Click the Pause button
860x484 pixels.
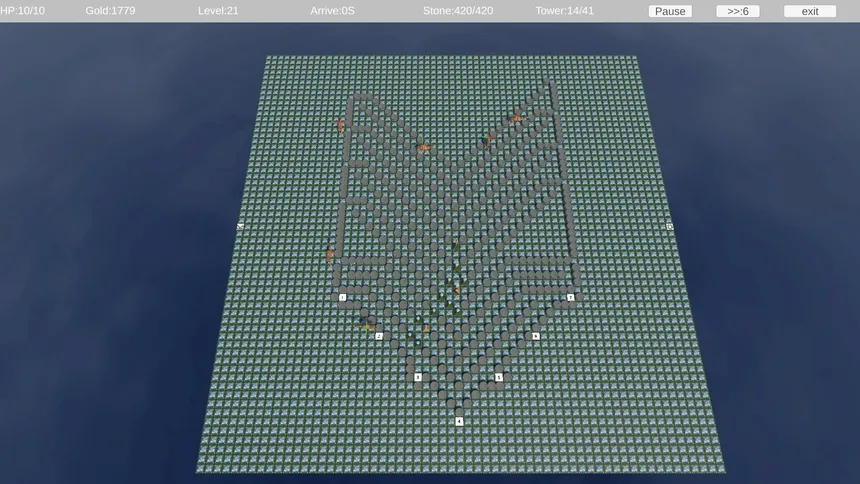[670, 11]
